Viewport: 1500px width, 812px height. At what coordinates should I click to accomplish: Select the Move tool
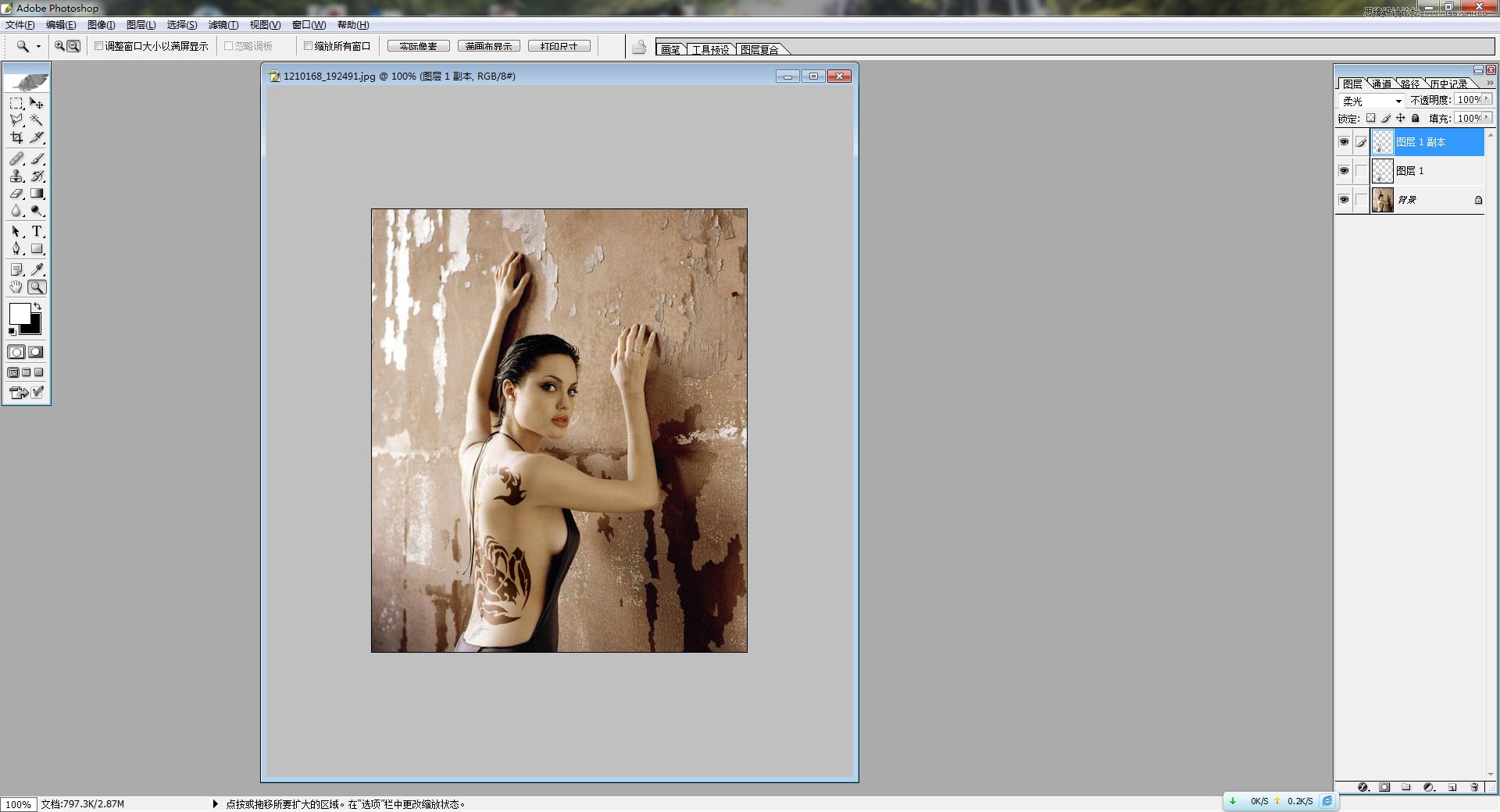[37, 103]
